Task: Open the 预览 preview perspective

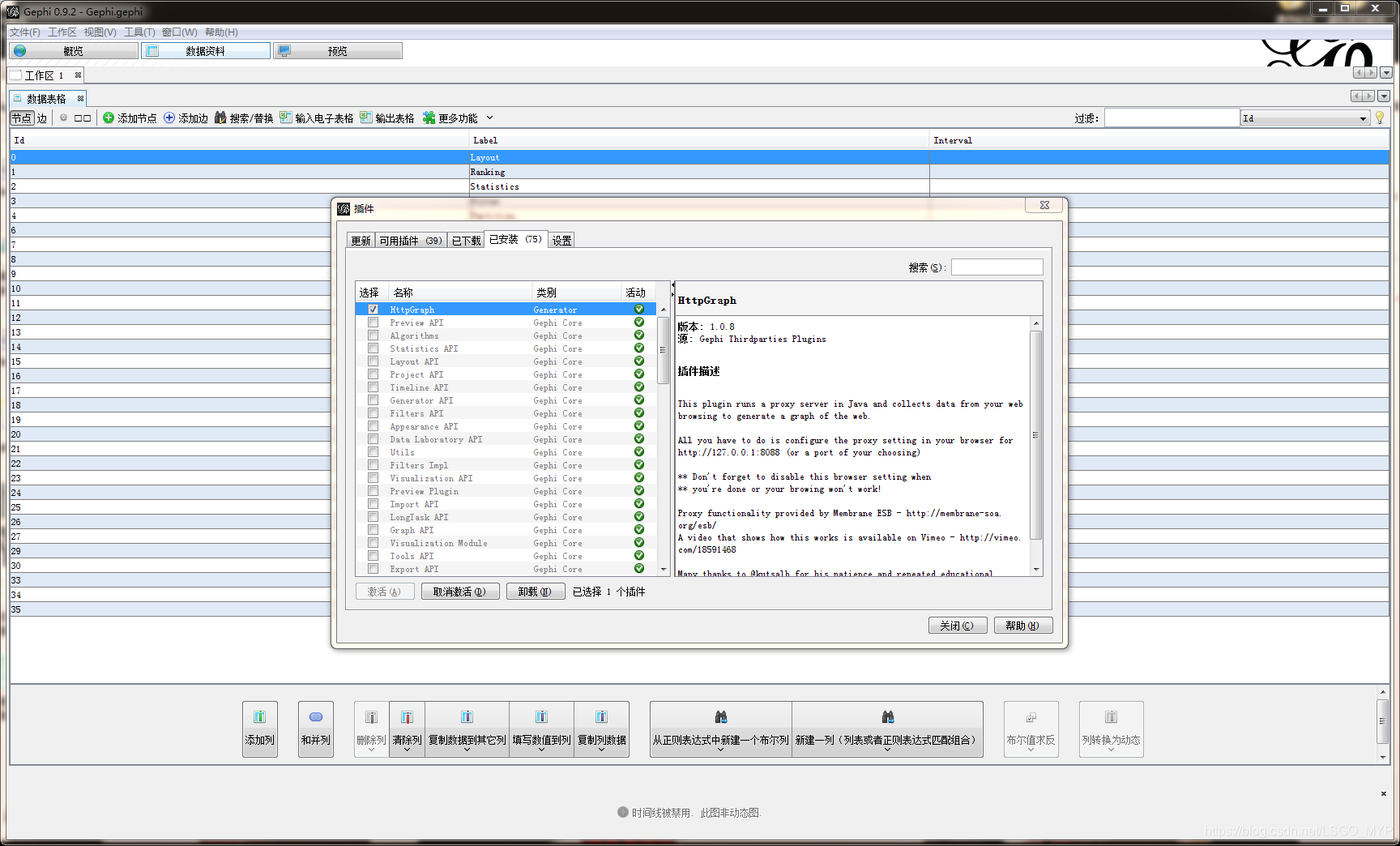Action: (337, 51)
